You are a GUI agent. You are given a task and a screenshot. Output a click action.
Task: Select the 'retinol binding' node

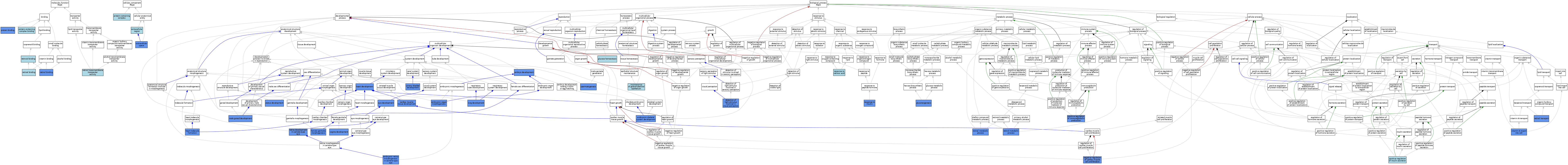46,72
